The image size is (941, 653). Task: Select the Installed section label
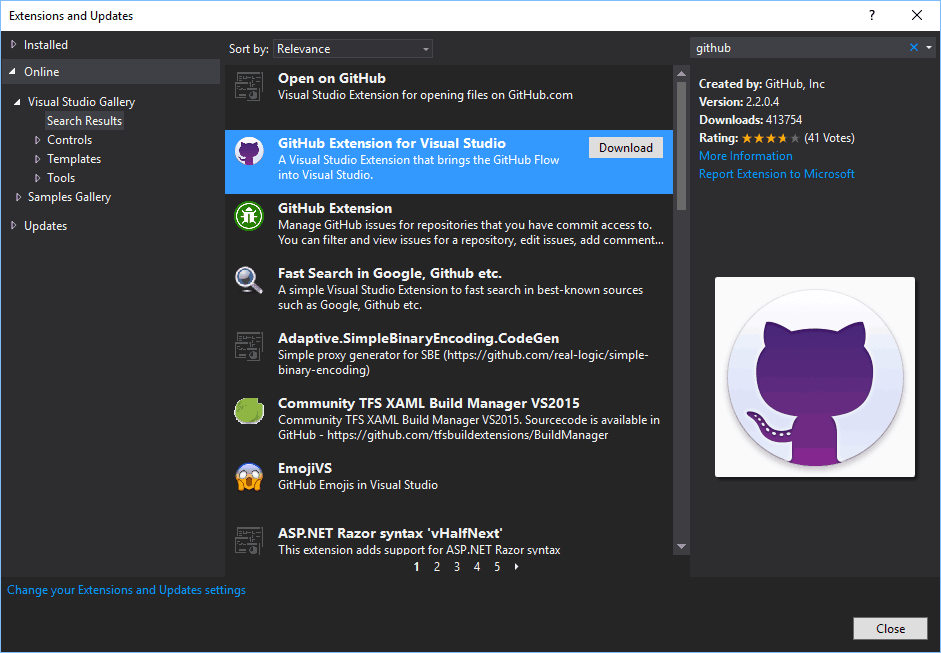[46, 44]
